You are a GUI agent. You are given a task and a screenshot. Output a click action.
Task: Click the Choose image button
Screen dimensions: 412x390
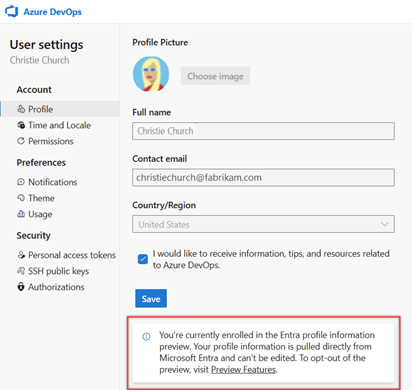(215, 76)
